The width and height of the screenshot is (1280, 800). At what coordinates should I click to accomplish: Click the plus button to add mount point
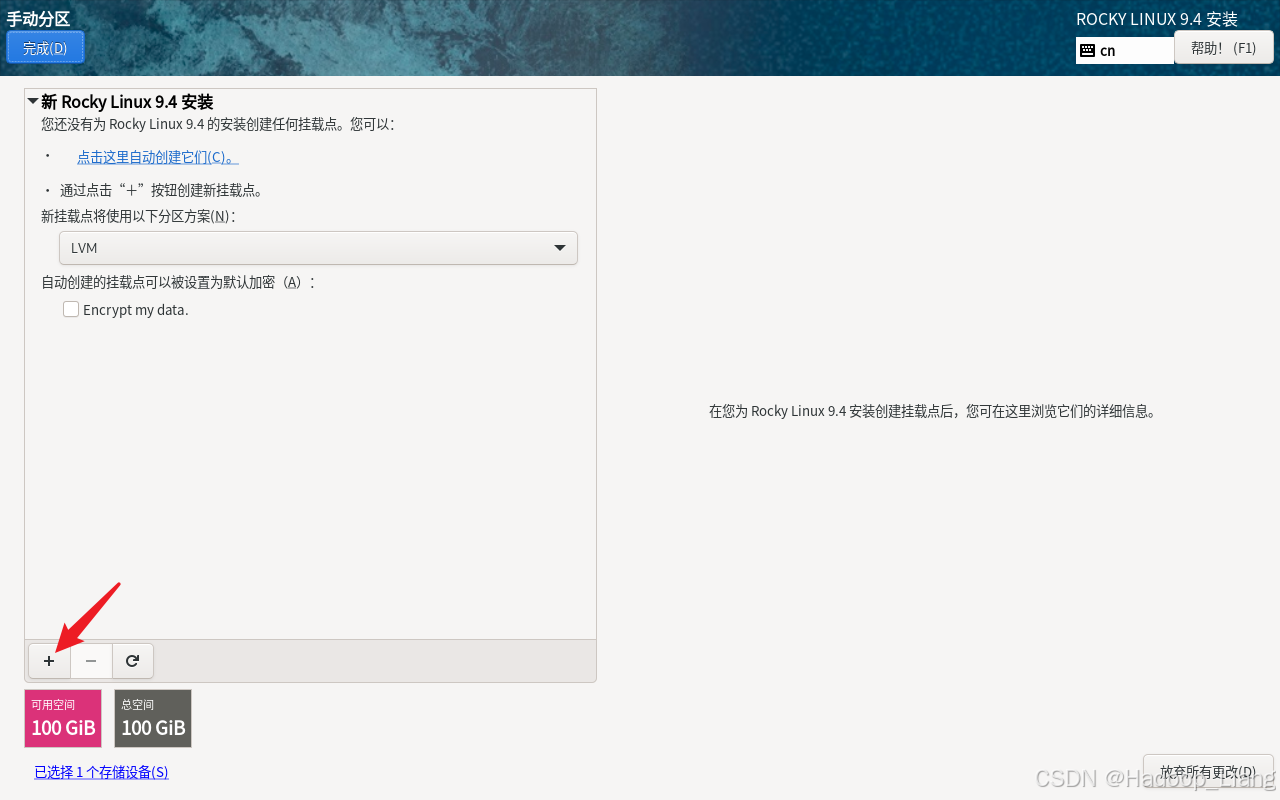[49, 661]
